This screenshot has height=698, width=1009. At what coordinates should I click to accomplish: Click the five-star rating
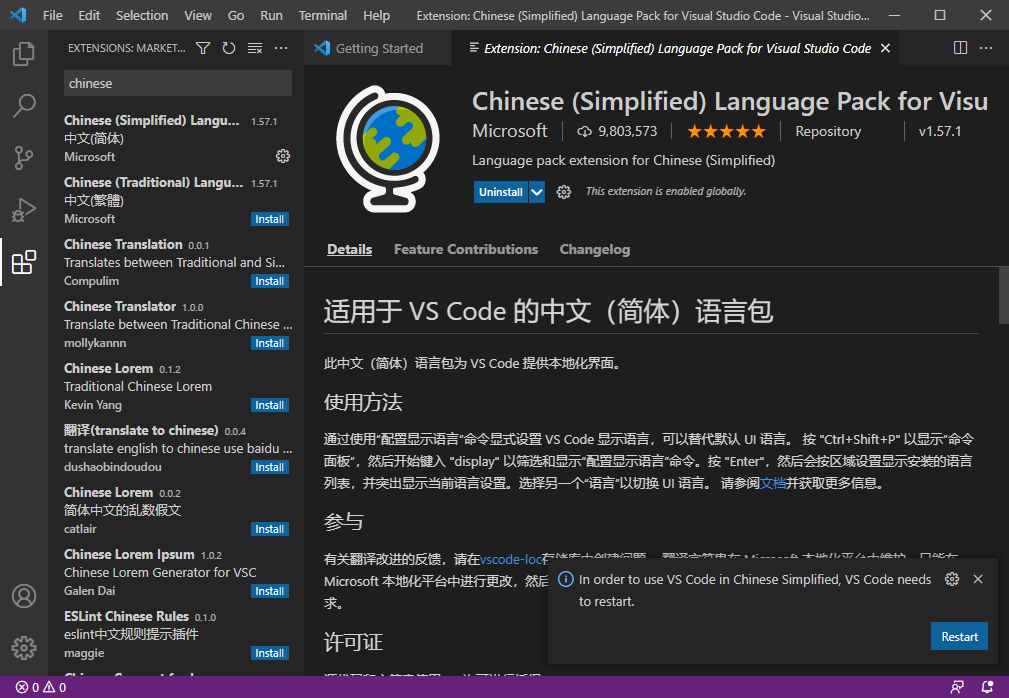(x=726, y=131)
